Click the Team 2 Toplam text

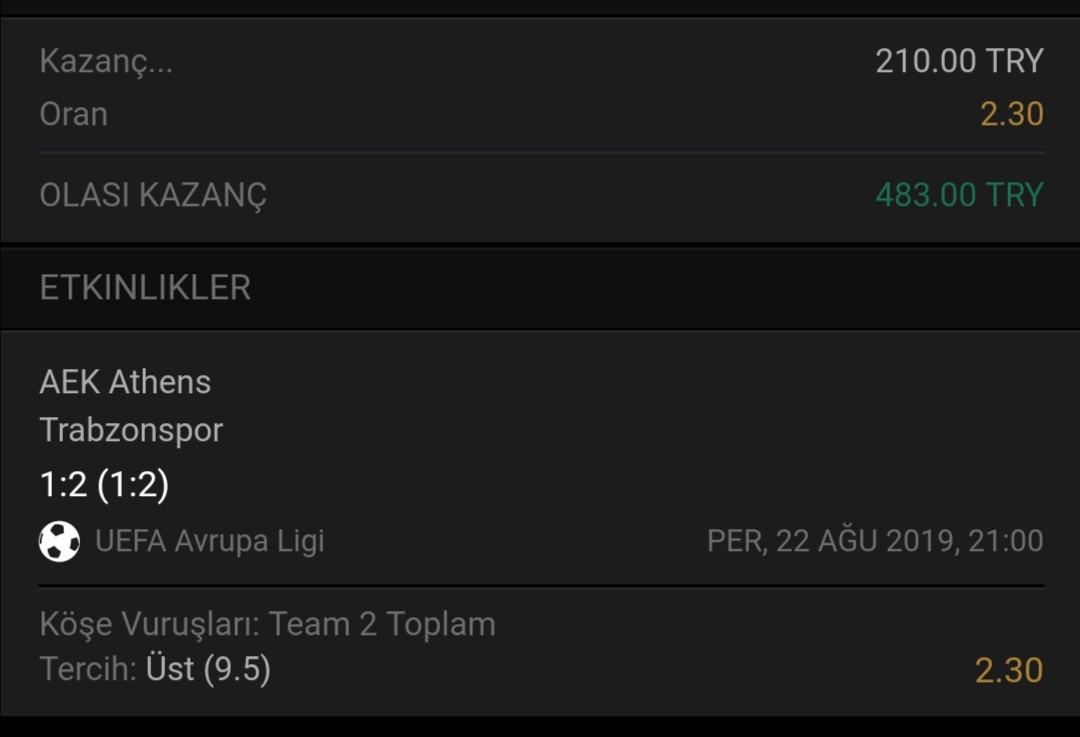coord(382,625)
